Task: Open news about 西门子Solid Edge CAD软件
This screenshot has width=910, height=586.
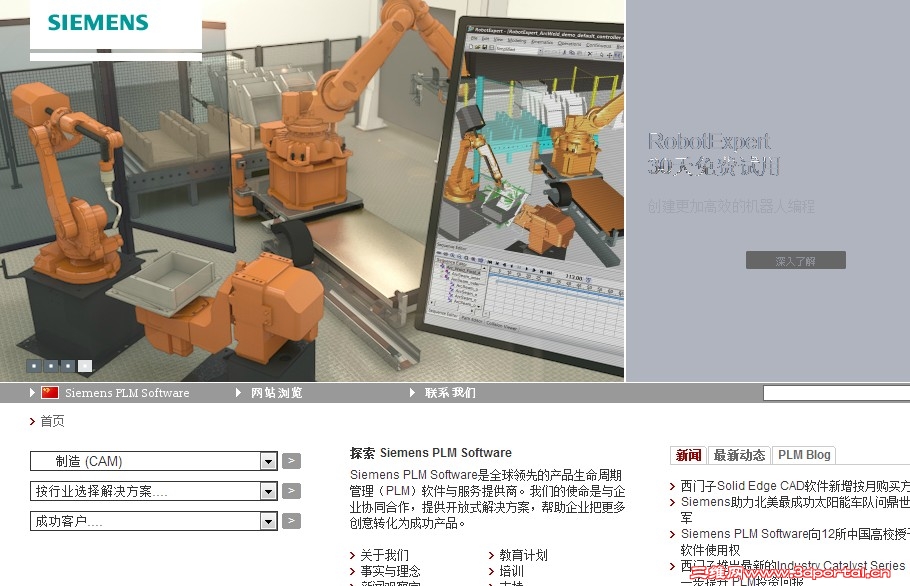Action: 795,486
